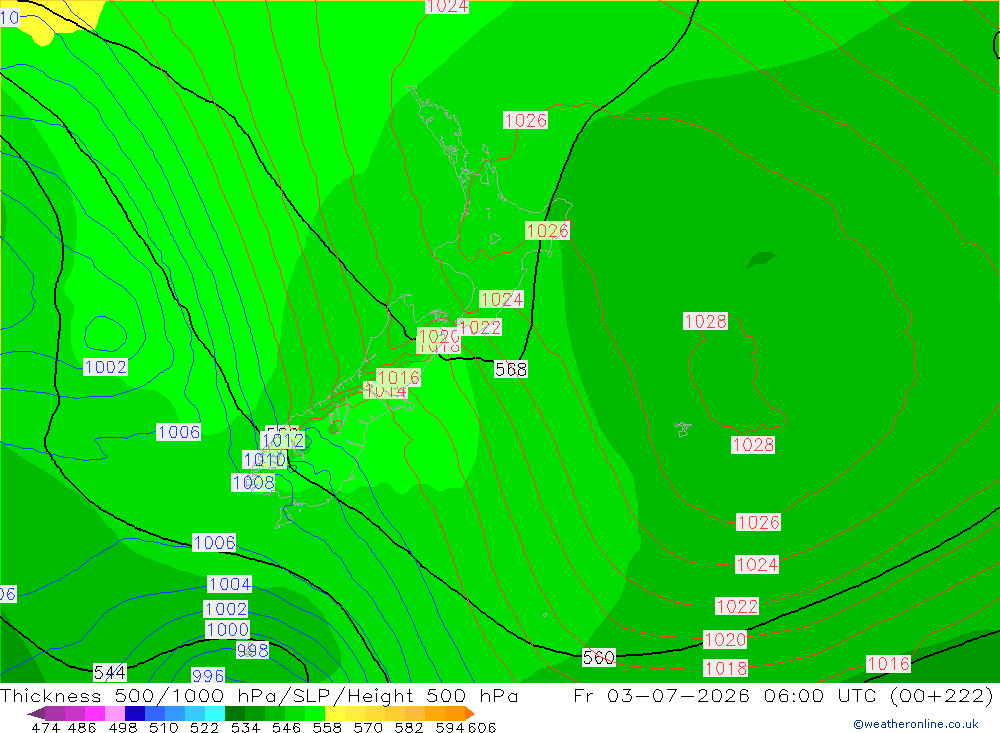Click the blue 1000 isobar label
1000x733 pixels.
coord(227,630)
